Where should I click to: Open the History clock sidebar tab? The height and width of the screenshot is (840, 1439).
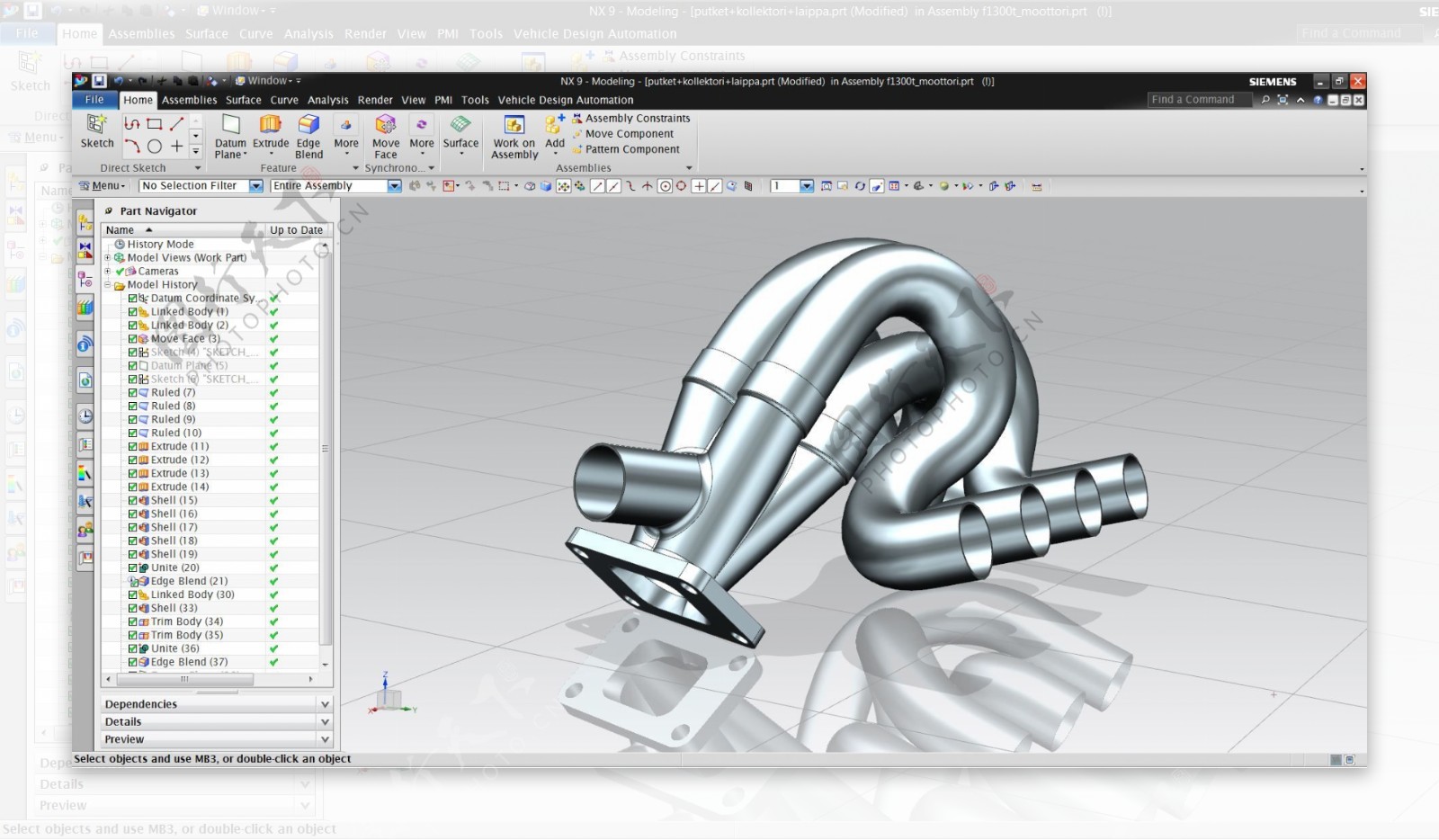tap(85, 416)
